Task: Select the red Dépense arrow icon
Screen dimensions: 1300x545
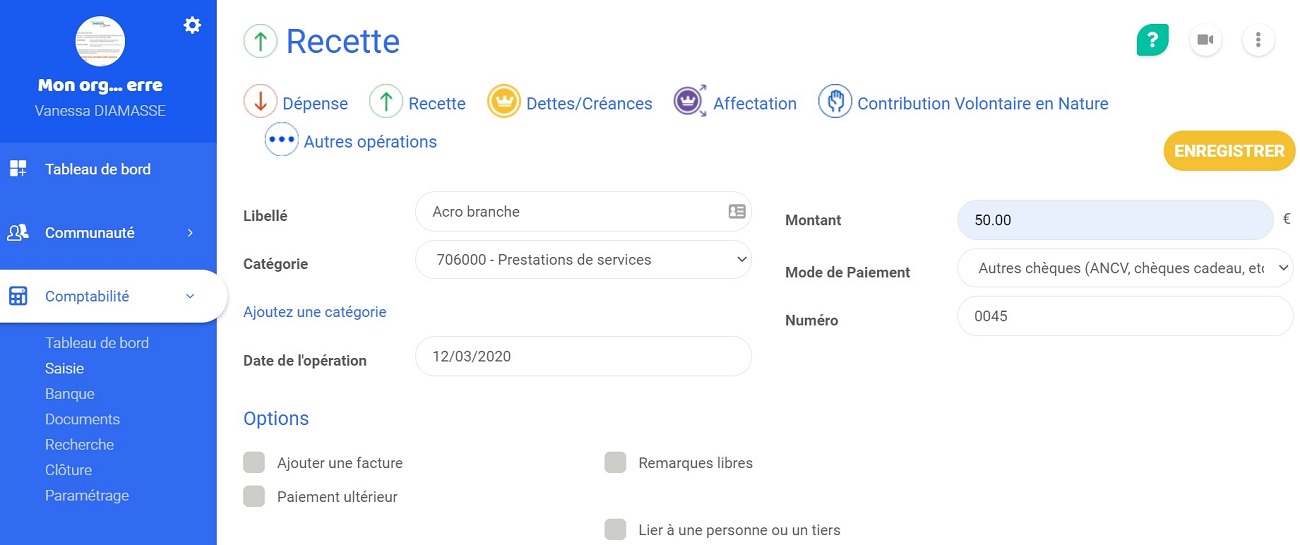Action: [x=260, y=102]
